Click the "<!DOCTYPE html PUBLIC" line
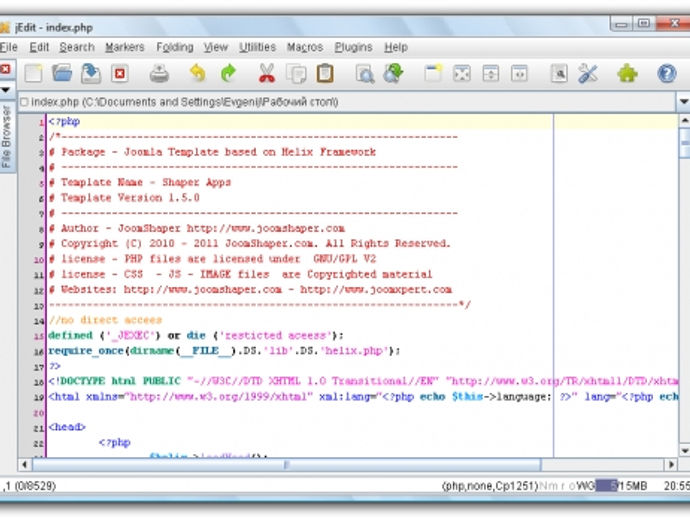This screenshot has height=518, width=690. 363,381
